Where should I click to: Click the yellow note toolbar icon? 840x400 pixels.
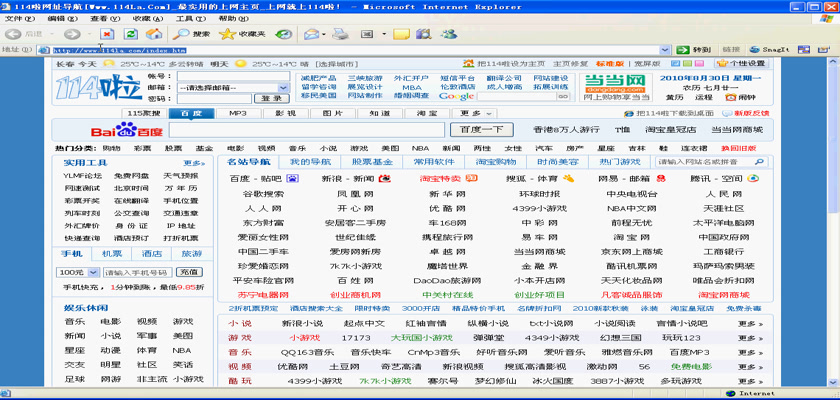click(401, 34)
